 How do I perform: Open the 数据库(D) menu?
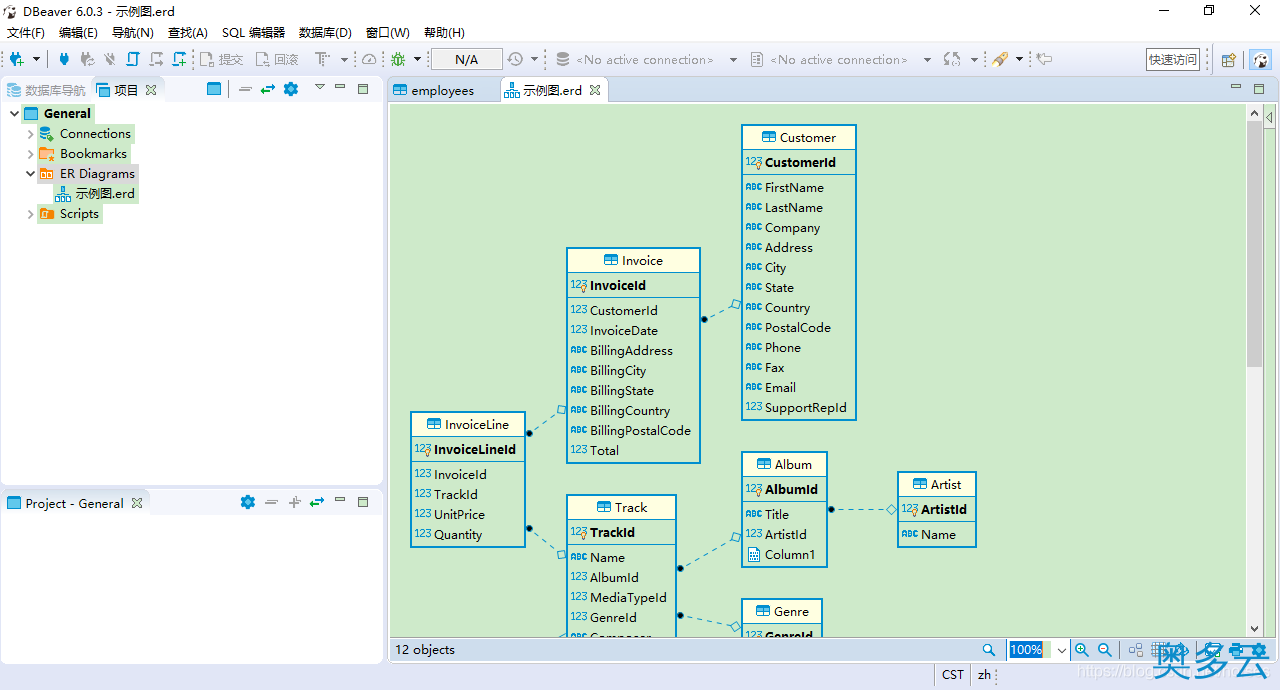(325, 33)
